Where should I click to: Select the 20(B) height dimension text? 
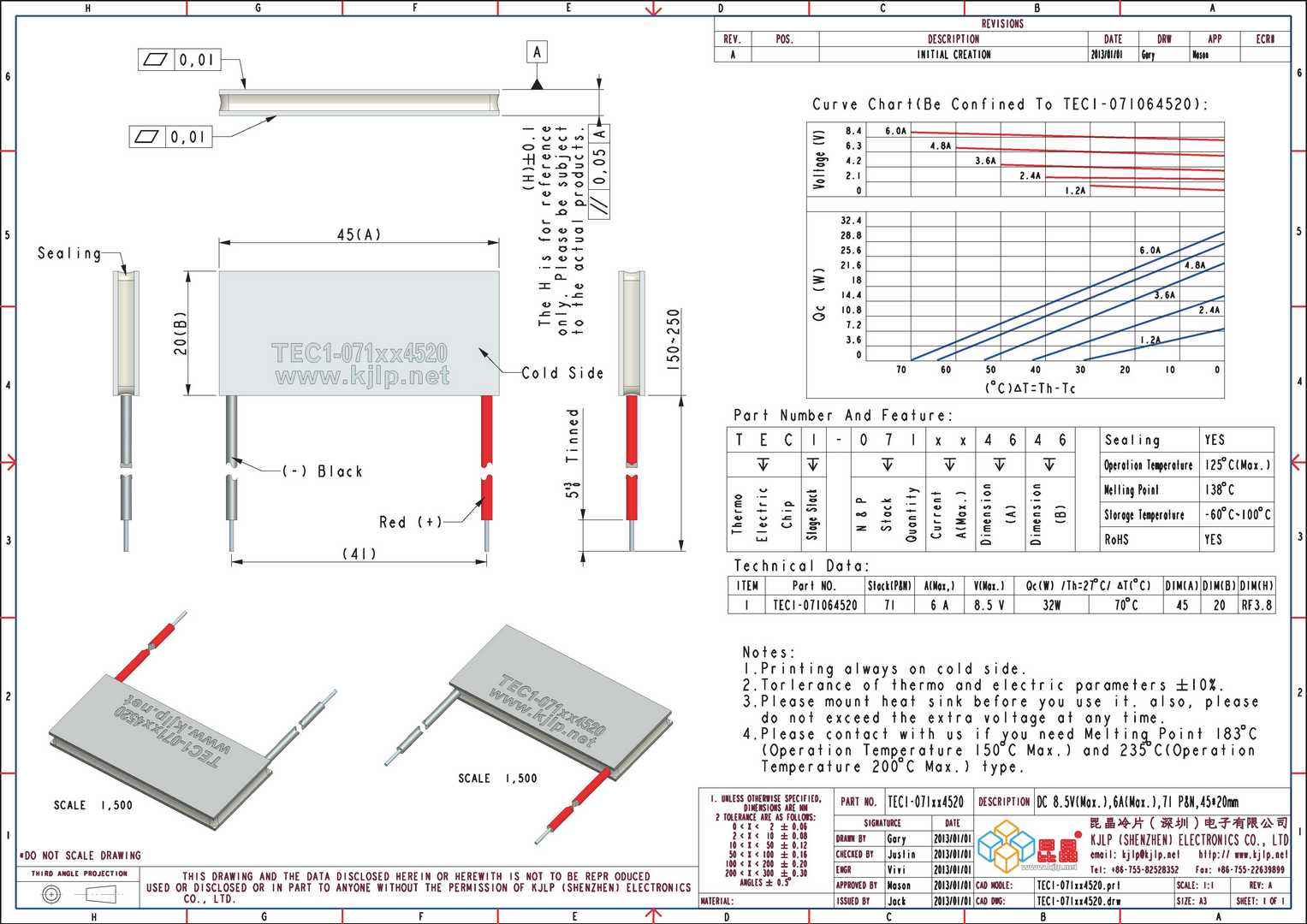click(x=180, y=333)
